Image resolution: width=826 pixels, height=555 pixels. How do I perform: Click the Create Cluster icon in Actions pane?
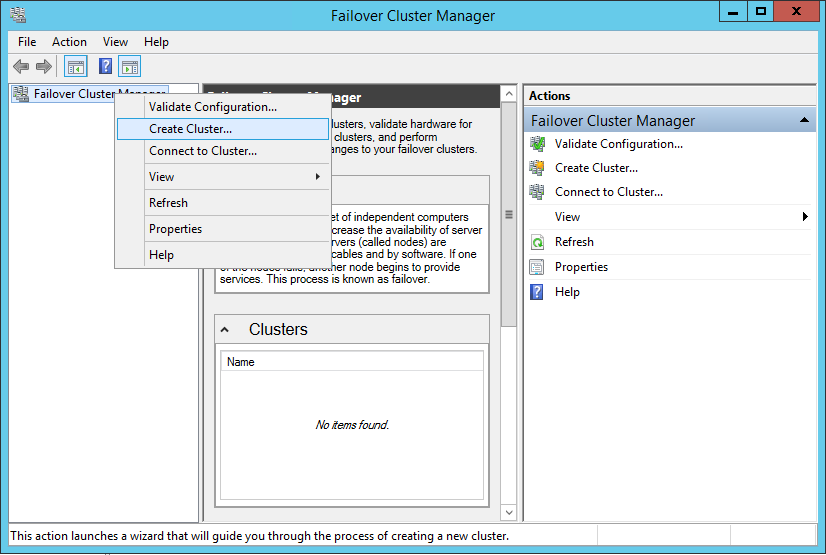point(537,167)
